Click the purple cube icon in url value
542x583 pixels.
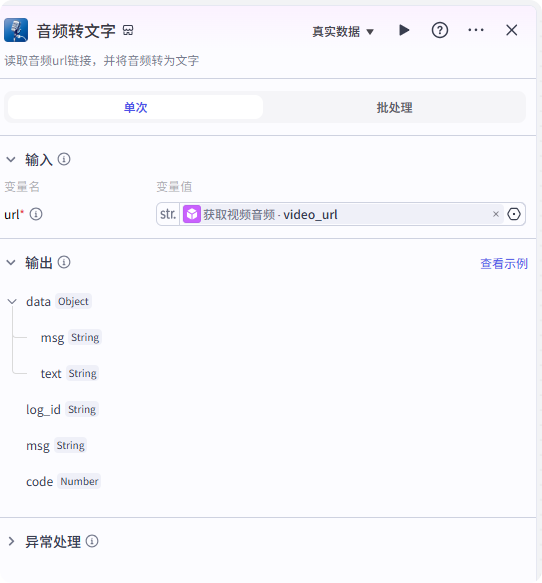pos(192,214)
